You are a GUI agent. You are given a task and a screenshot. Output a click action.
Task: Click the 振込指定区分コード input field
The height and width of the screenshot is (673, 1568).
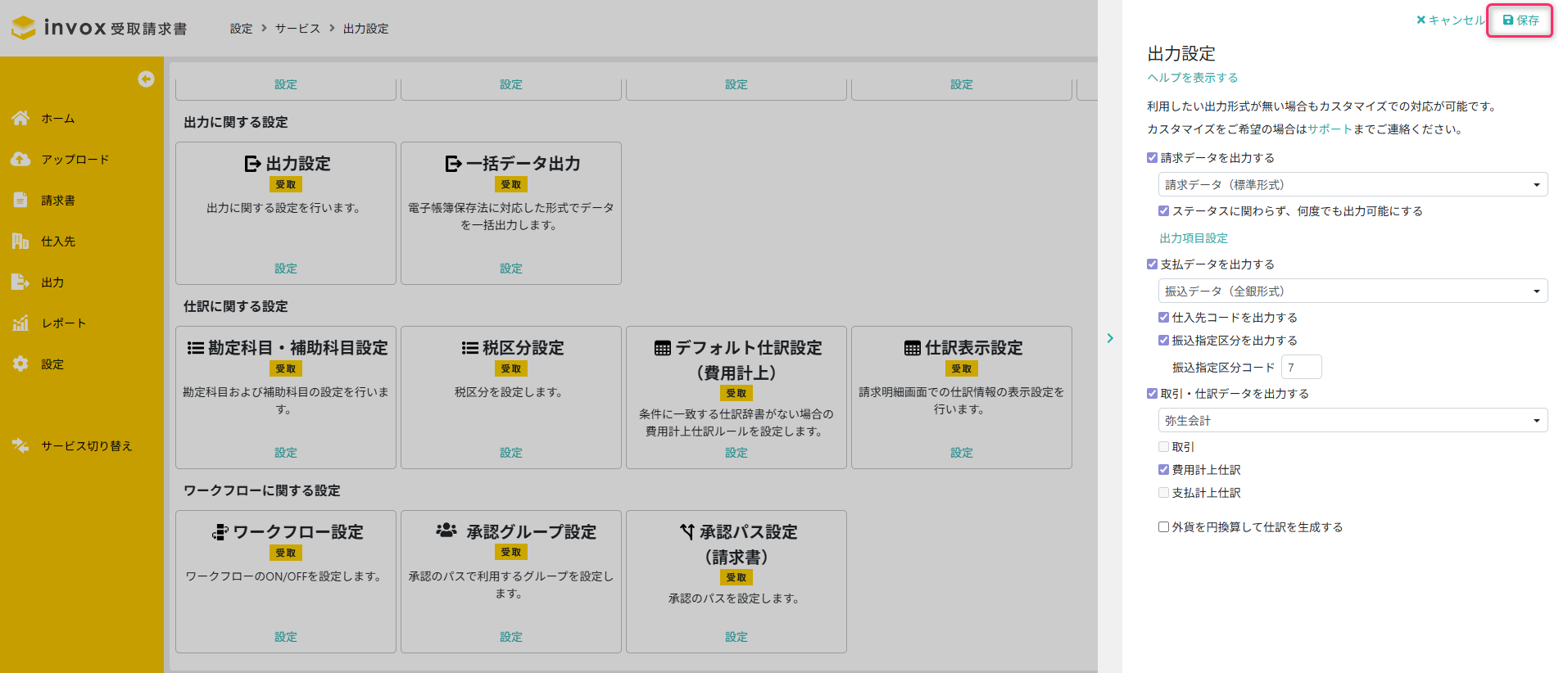(1301, 368)
